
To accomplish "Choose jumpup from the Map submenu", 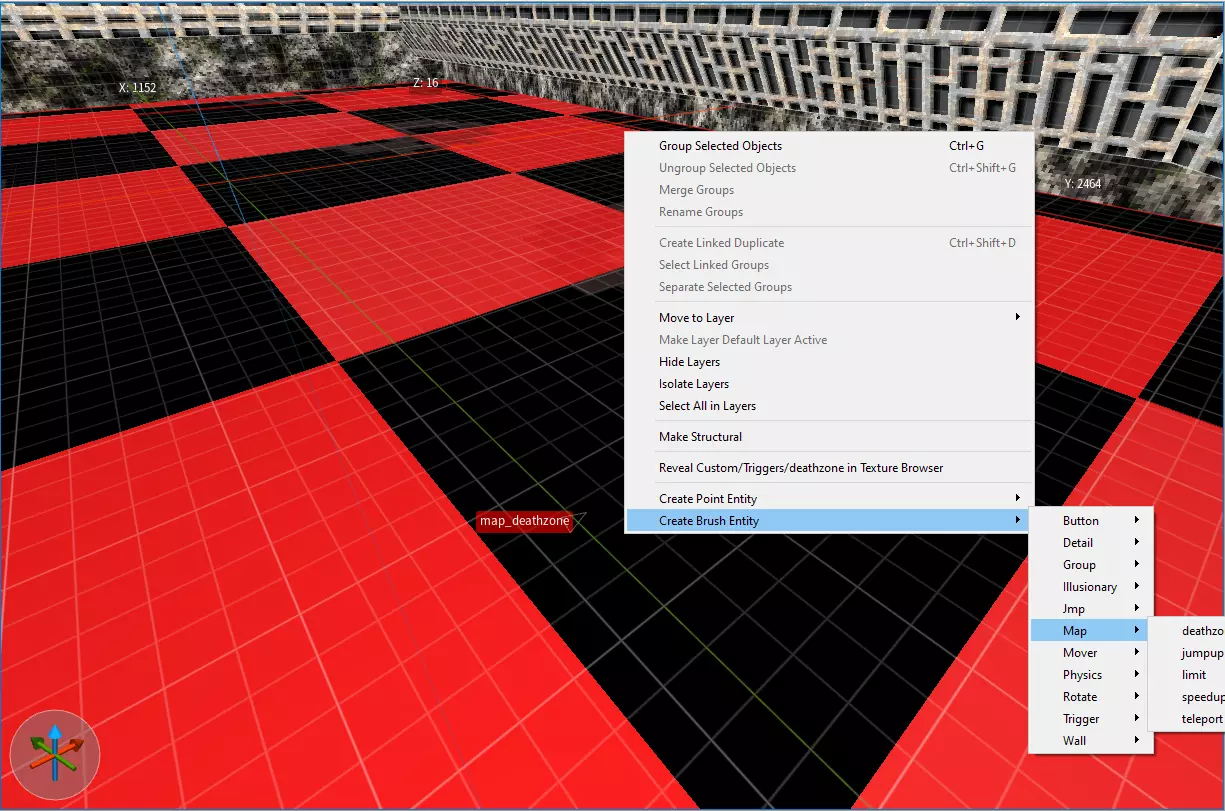I will coord(1201,653).
